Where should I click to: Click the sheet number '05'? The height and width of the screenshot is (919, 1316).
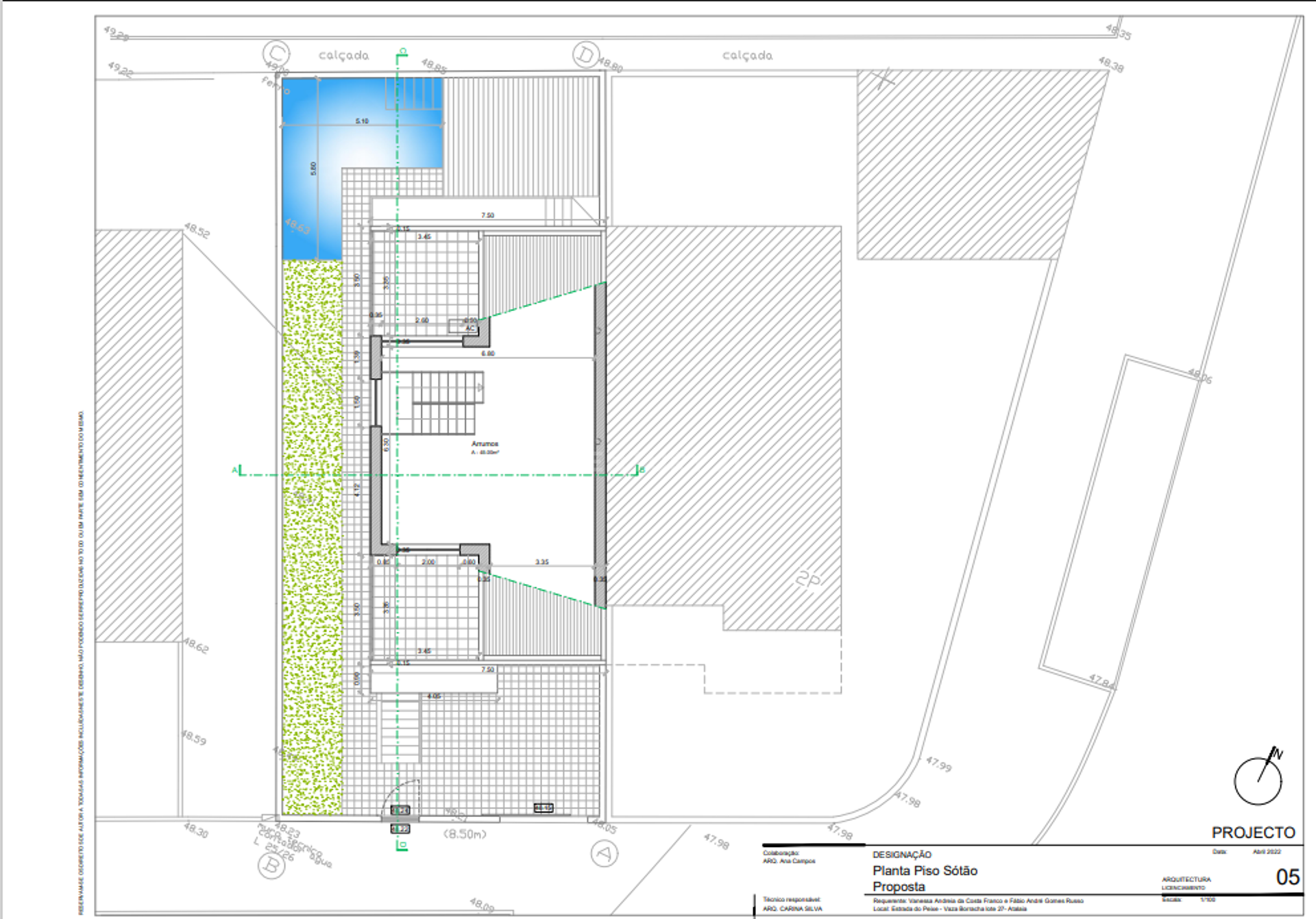coord(1287,877)
